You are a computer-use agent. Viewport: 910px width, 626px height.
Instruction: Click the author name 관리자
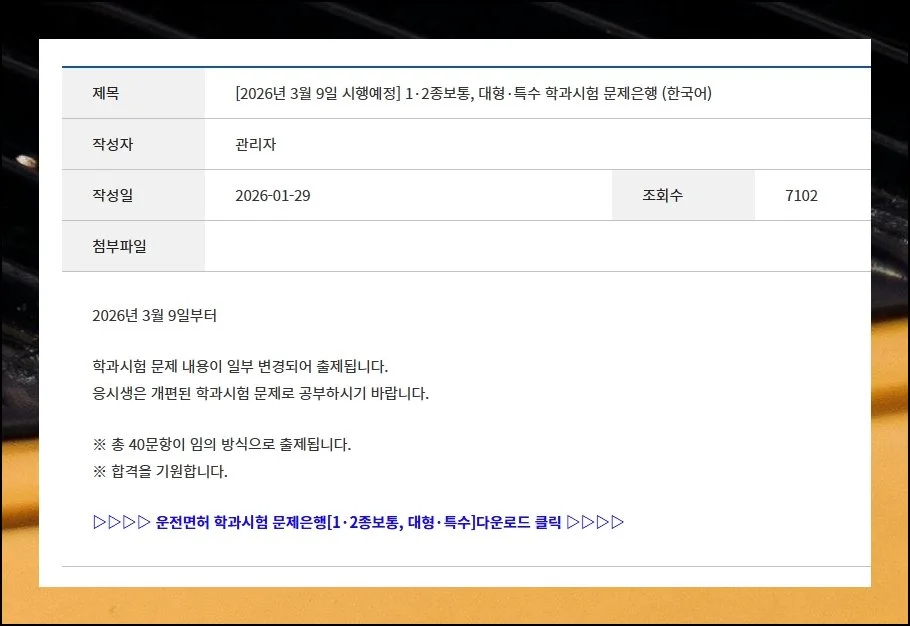[255, 145]
